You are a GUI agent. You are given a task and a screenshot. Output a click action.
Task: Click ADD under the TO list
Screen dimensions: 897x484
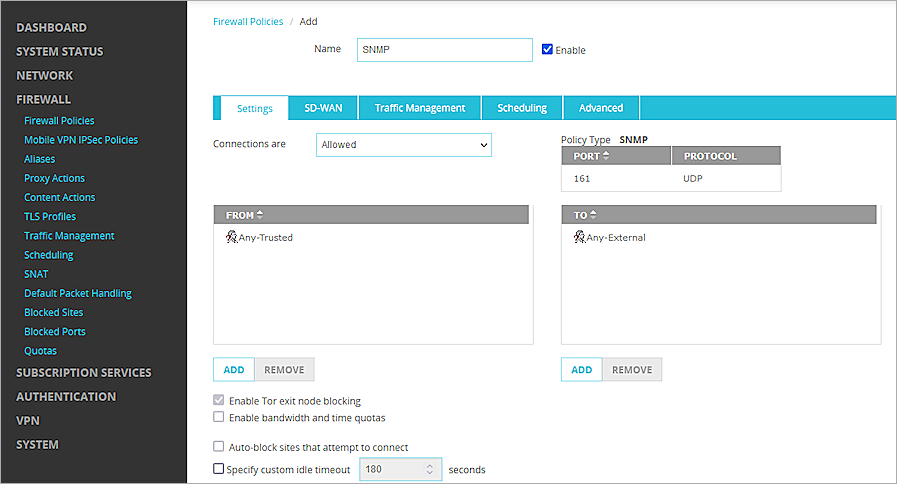tap(582, 370)
